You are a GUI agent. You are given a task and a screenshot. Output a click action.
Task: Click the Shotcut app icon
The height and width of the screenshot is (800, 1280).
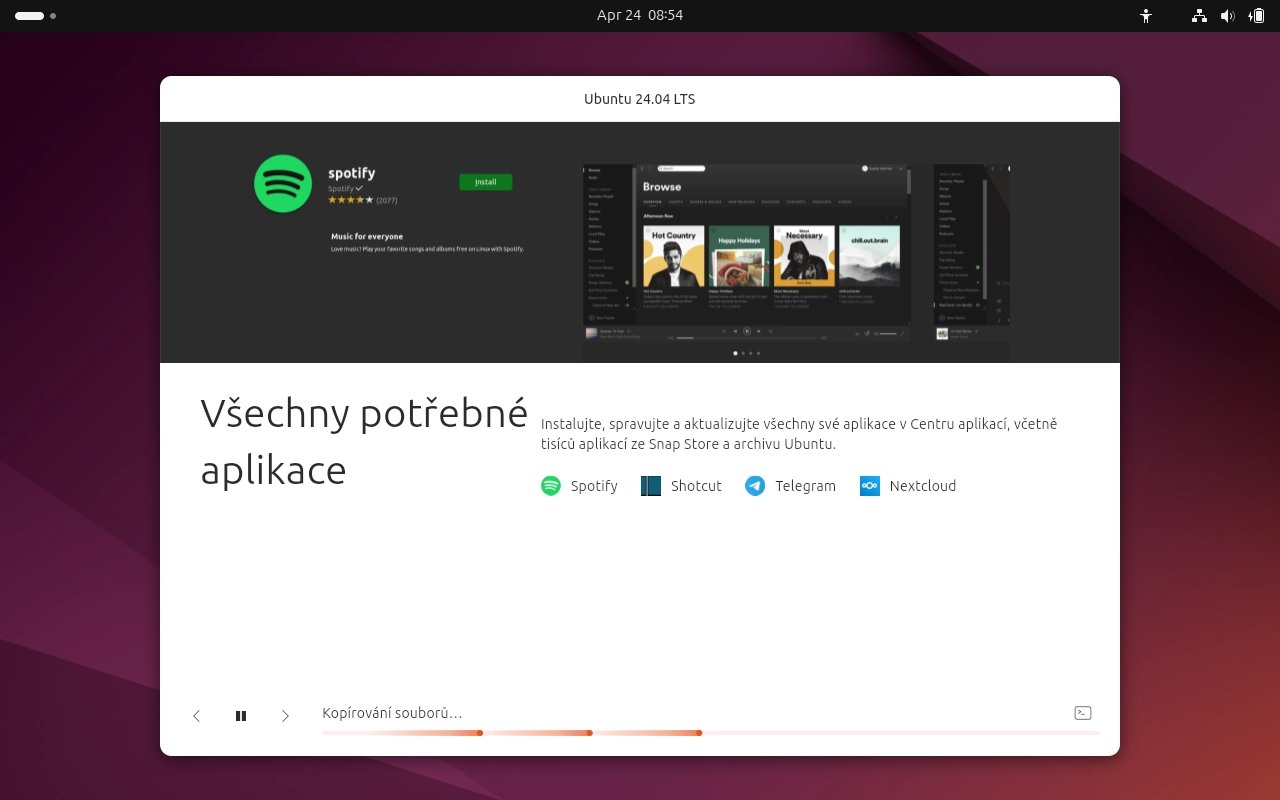651,486
